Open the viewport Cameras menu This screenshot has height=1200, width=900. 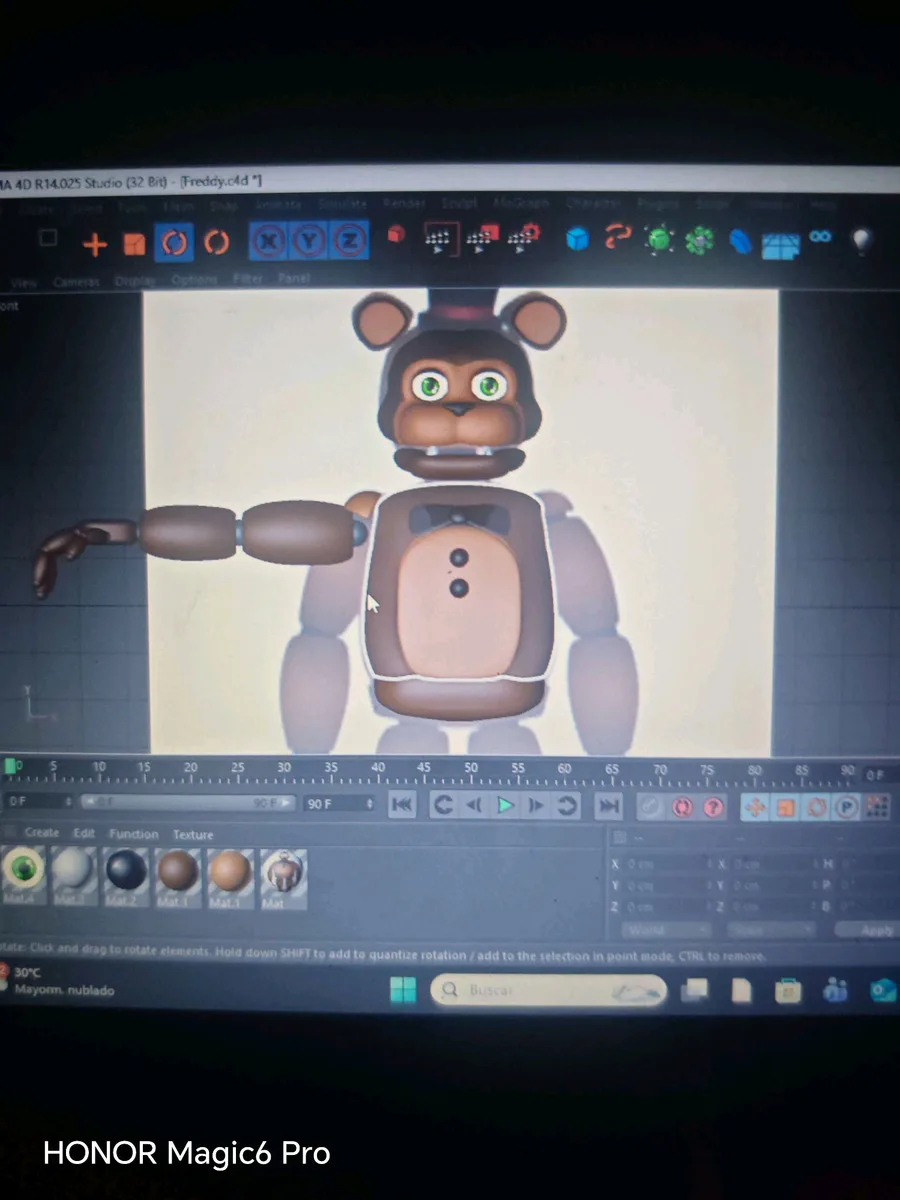[76, 282]
